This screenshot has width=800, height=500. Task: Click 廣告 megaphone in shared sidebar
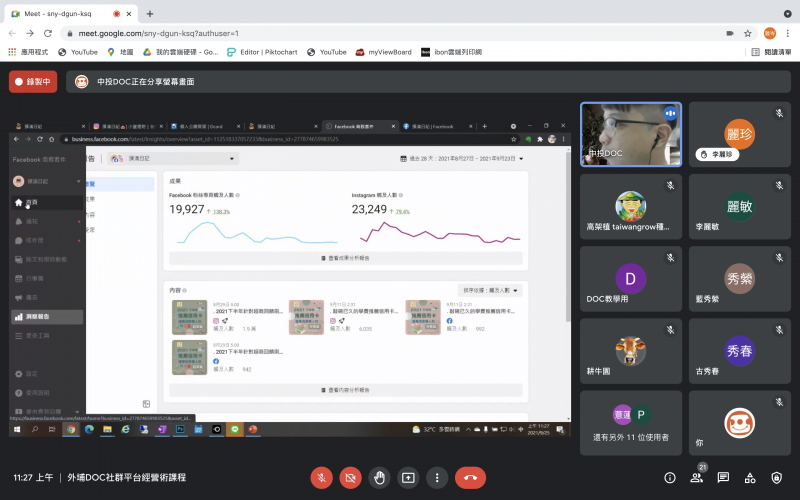46,297
